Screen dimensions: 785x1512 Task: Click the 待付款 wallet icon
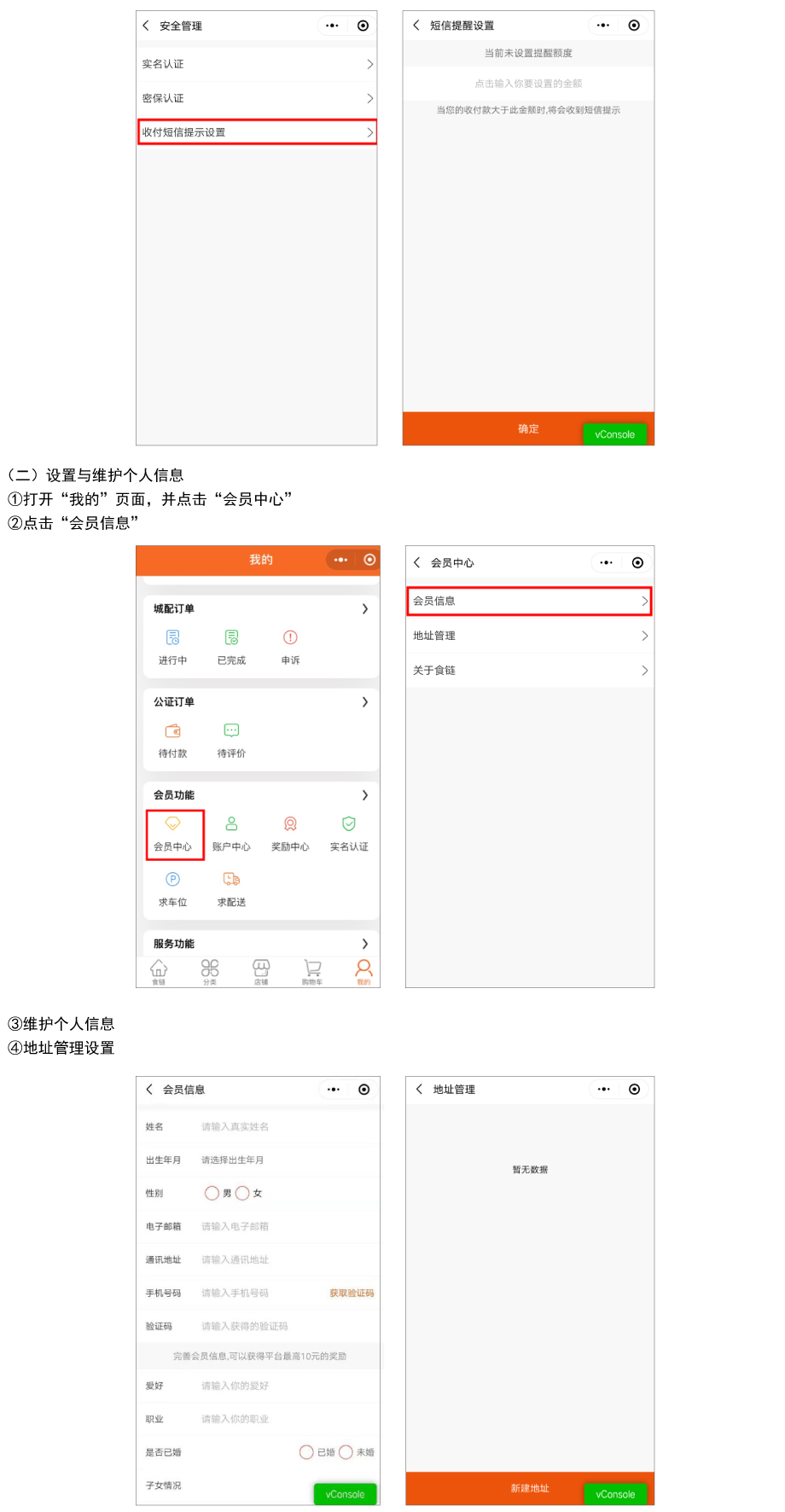(173, 731)
